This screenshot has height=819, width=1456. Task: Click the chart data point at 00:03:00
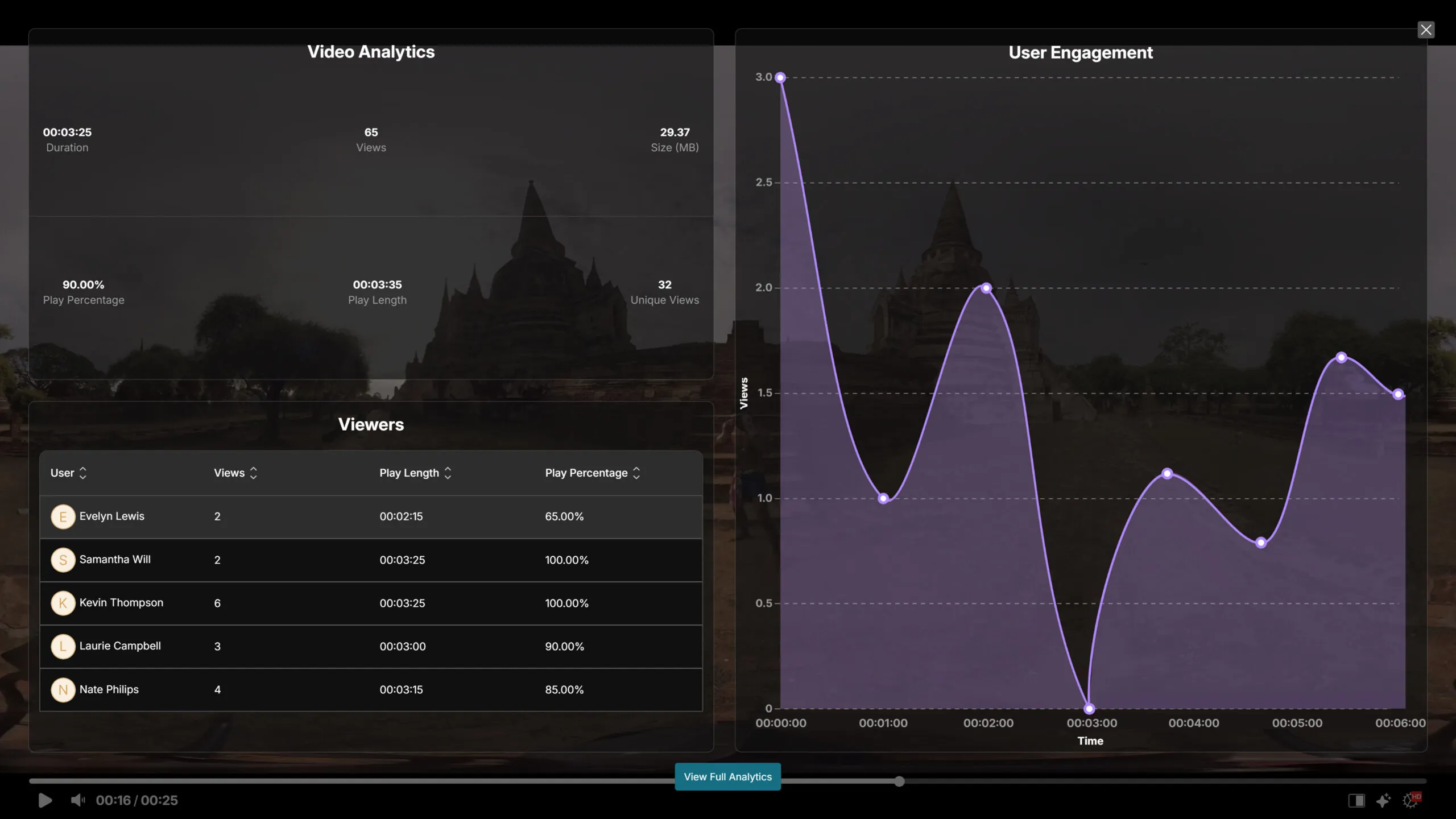coord(1089,708)
